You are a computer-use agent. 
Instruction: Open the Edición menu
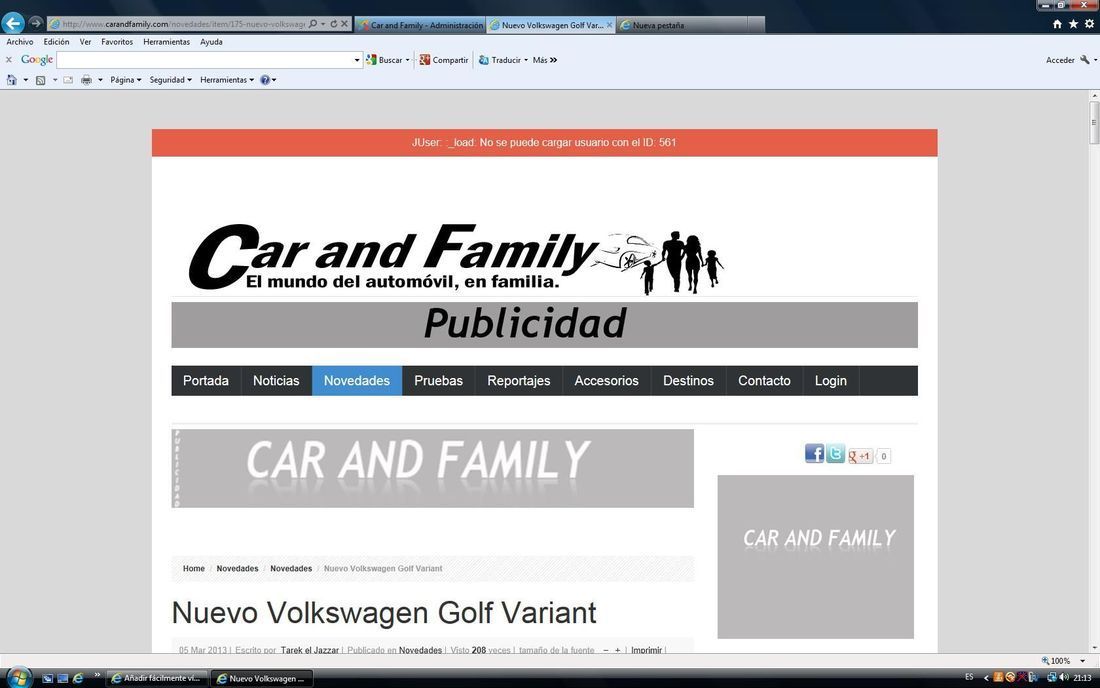click(56, 42)
